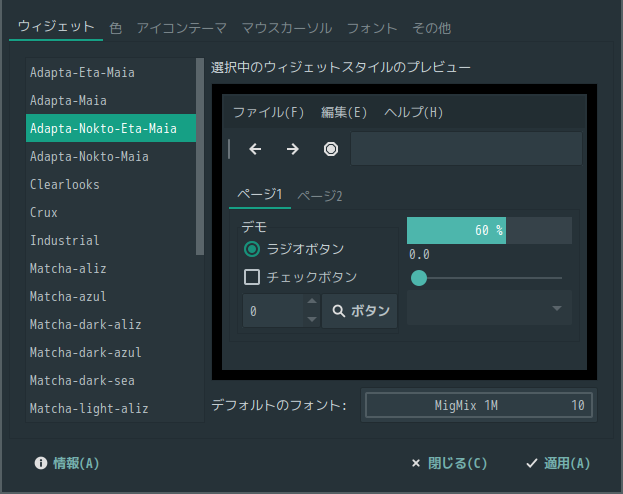The width and height of the screenshot is (623, 494).
Task: Click the 情報(A) button
Action: click(x=67, y=463)
